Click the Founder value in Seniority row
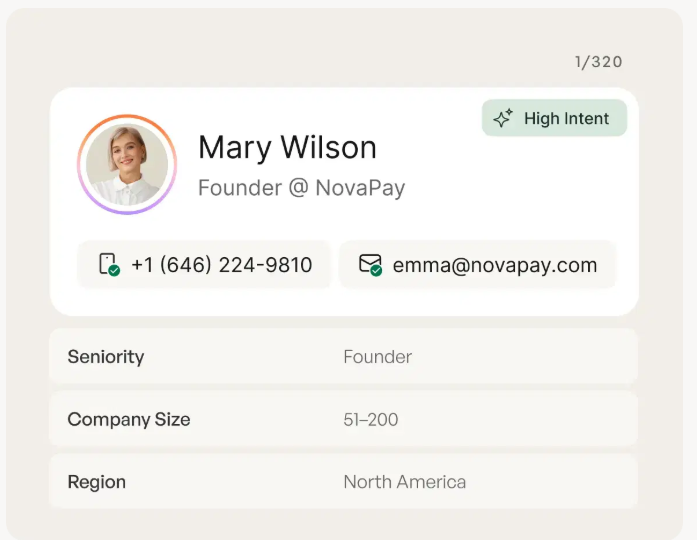 [x=377, y=357]
